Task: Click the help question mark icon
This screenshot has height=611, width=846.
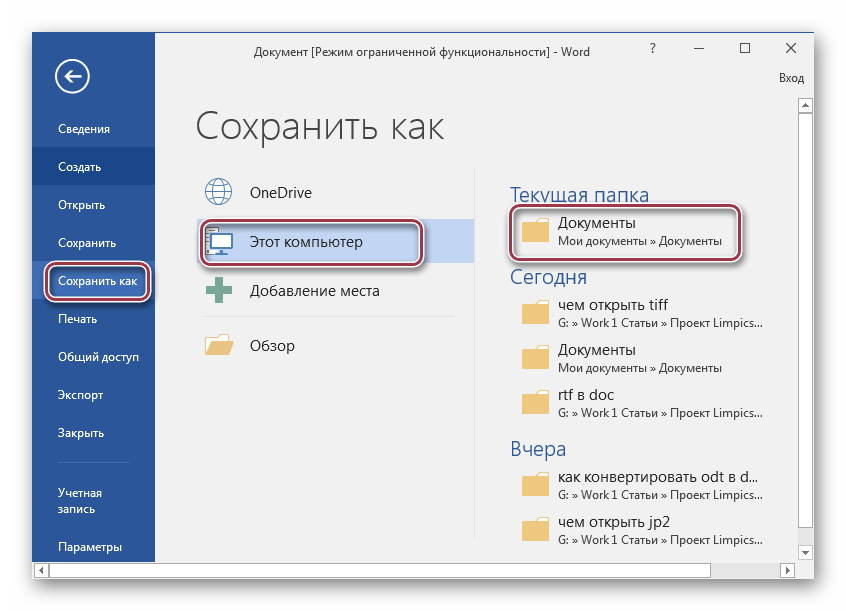Action: tap(653, 48)
